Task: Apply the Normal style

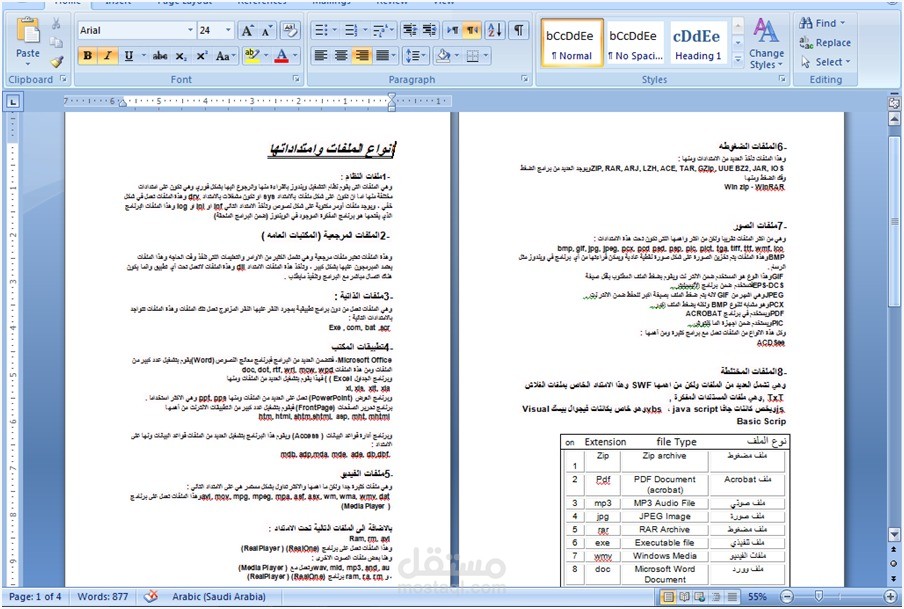Action: [x=572, y=42]
